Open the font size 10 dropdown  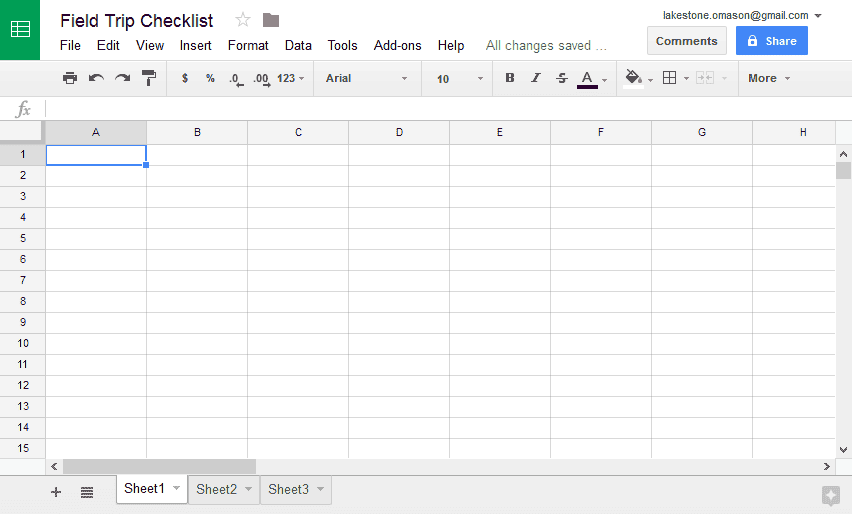click(x=460, y=79)
